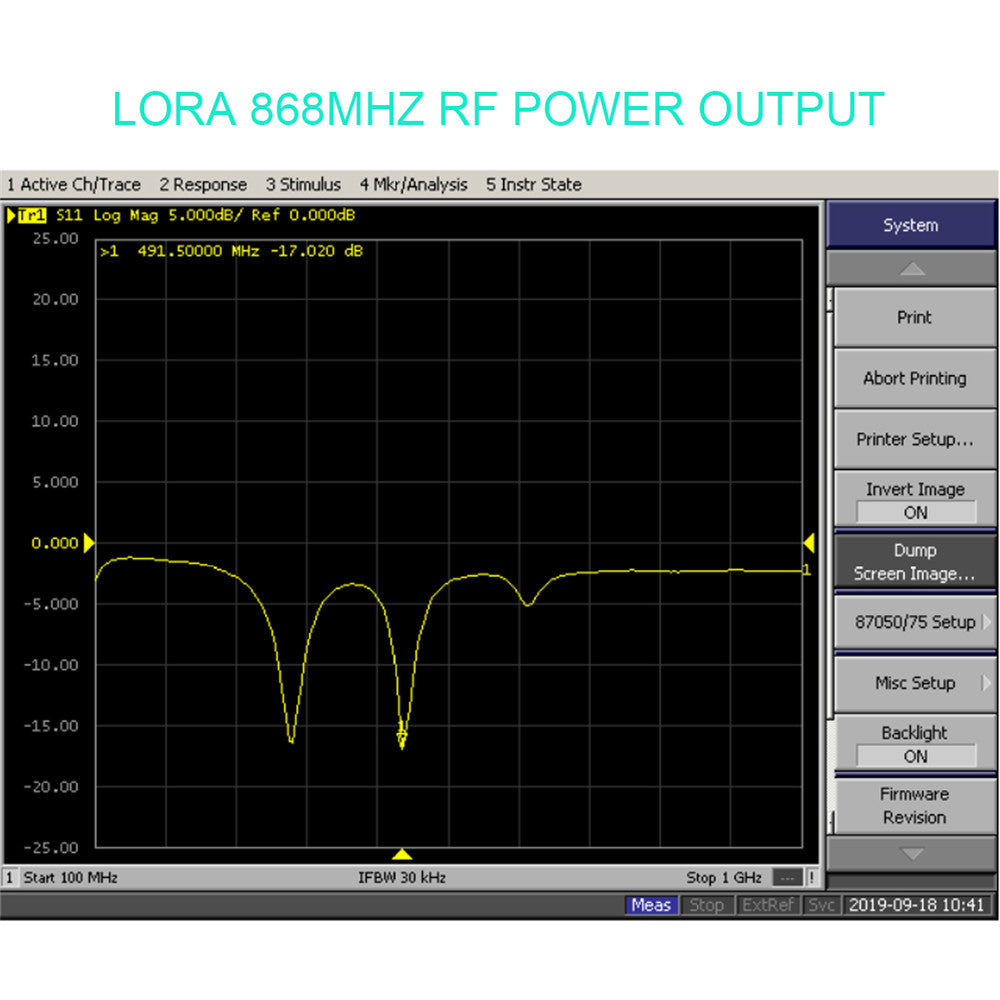Expand the Misc Setup submenu
This screenshot has width=1000, height=1000.
914,683
